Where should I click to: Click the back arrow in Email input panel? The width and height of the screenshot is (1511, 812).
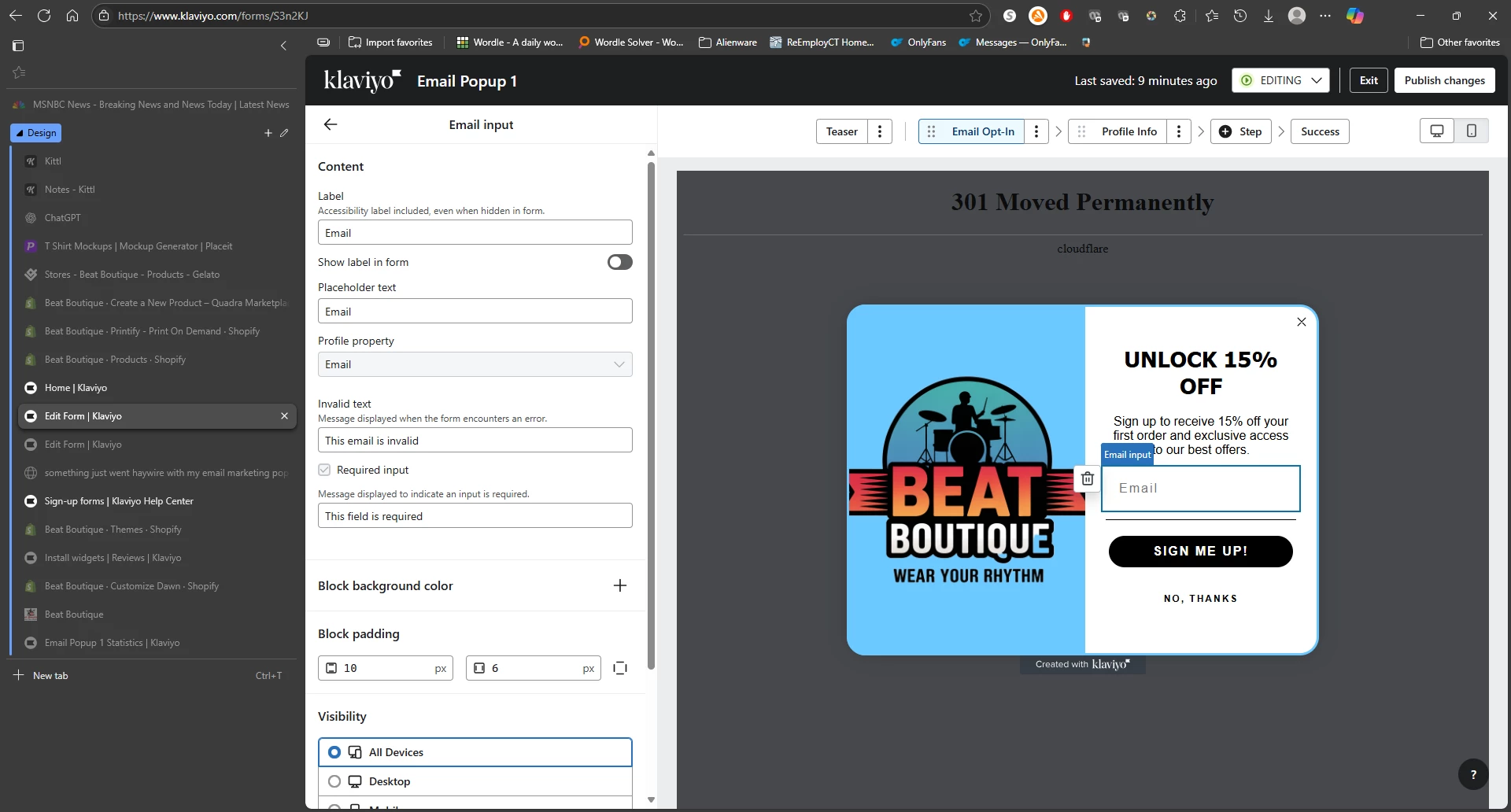tap(331, 124)
